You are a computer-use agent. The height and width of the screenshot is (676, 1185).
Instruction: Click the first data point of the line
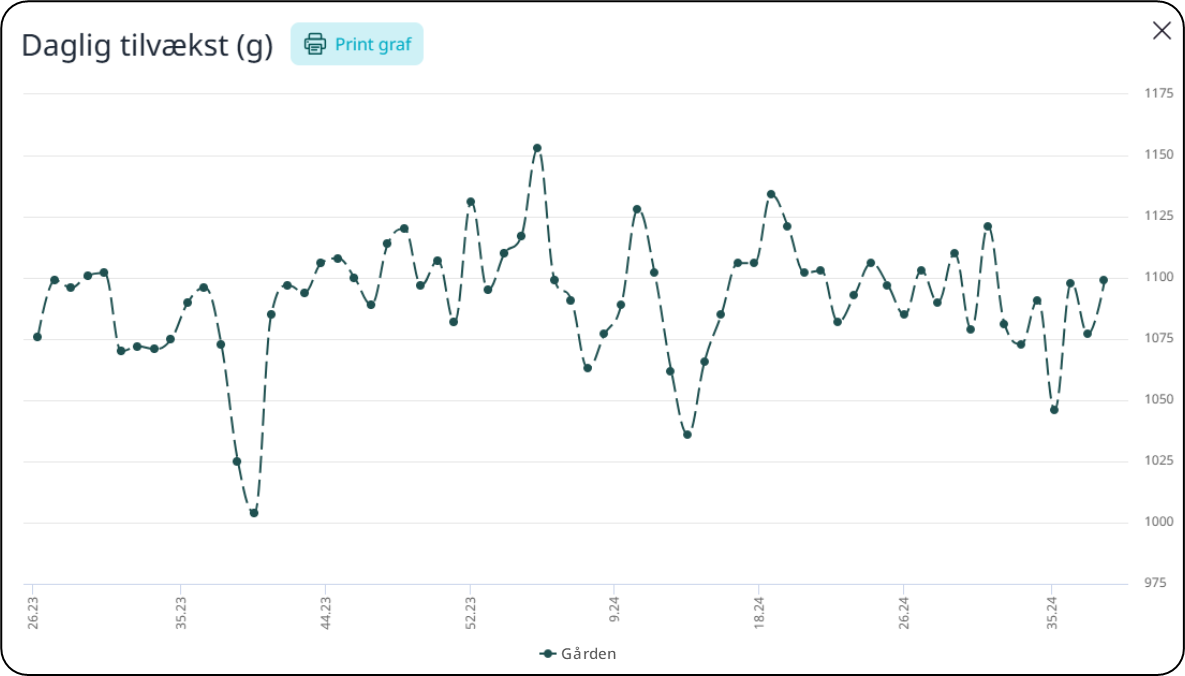pos(37,337)
